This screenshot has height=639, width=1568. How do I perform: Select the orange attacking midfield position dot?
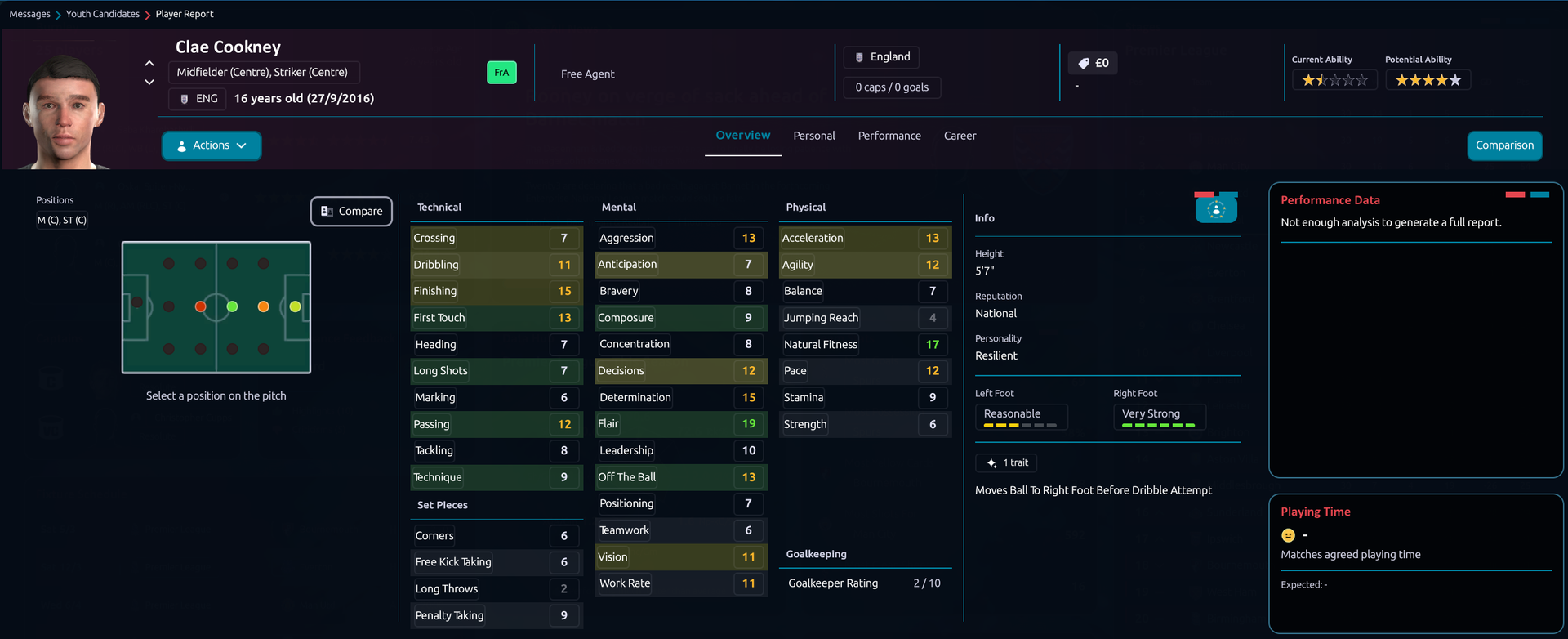click(x=263, y=306)
